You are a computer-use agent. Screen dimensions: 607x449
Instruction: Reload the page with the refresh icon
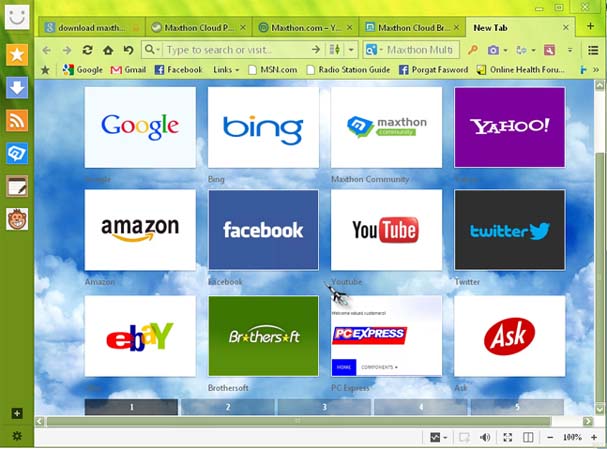click(87, 50)
